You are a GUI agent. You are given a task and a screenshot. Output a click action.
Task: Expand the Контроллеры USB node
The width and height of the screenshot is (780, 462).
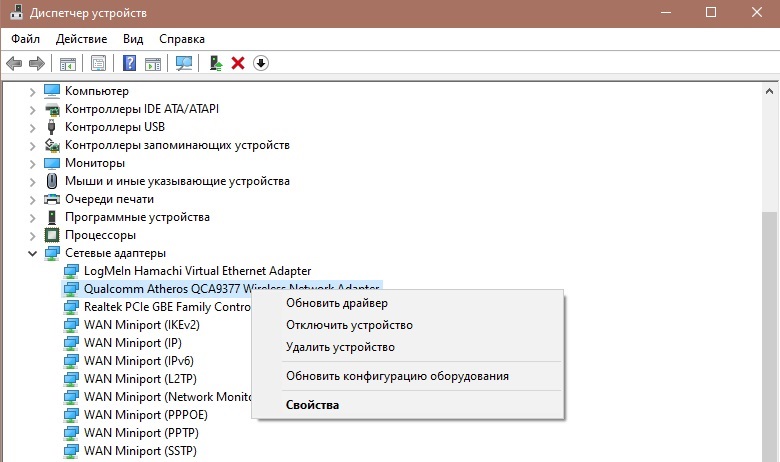coord(32,127)
